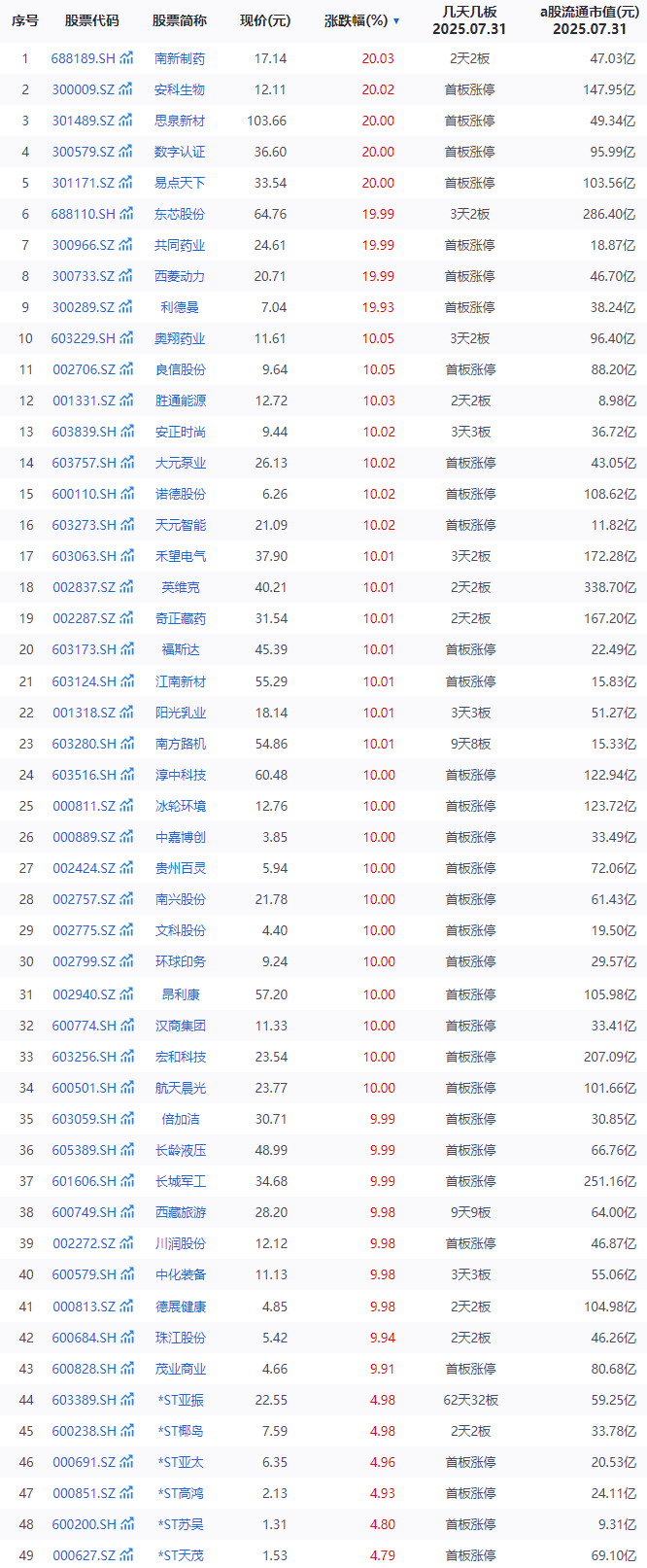Open chart icon beside 603256.SH
The height and width of the screenshot is (1568, 647).
[126, 1057]
